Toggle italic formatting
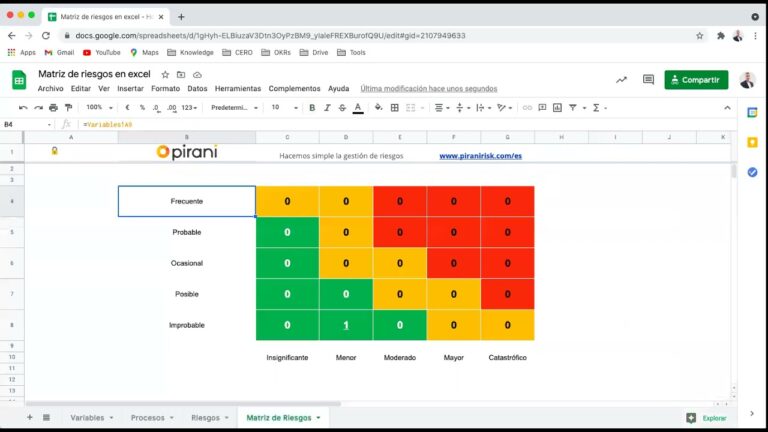 pyautogui.click(x=327, y=107)
